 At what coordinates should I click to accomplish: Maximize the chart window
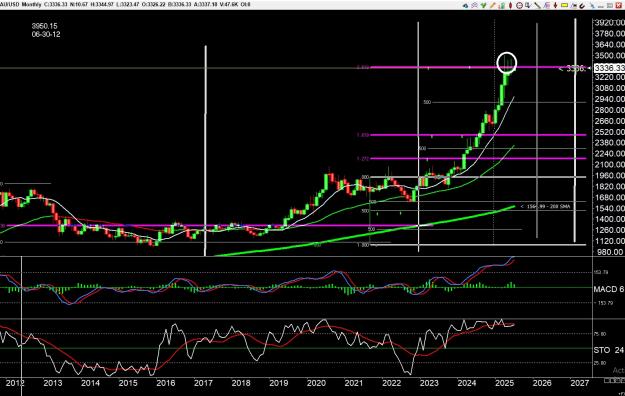pos(610,5)
